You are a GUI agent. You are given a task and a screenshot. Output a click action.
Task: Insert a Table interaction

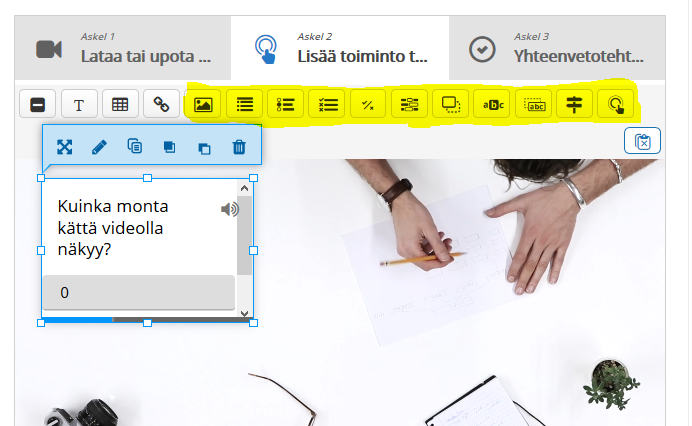[x=119, y=104]
